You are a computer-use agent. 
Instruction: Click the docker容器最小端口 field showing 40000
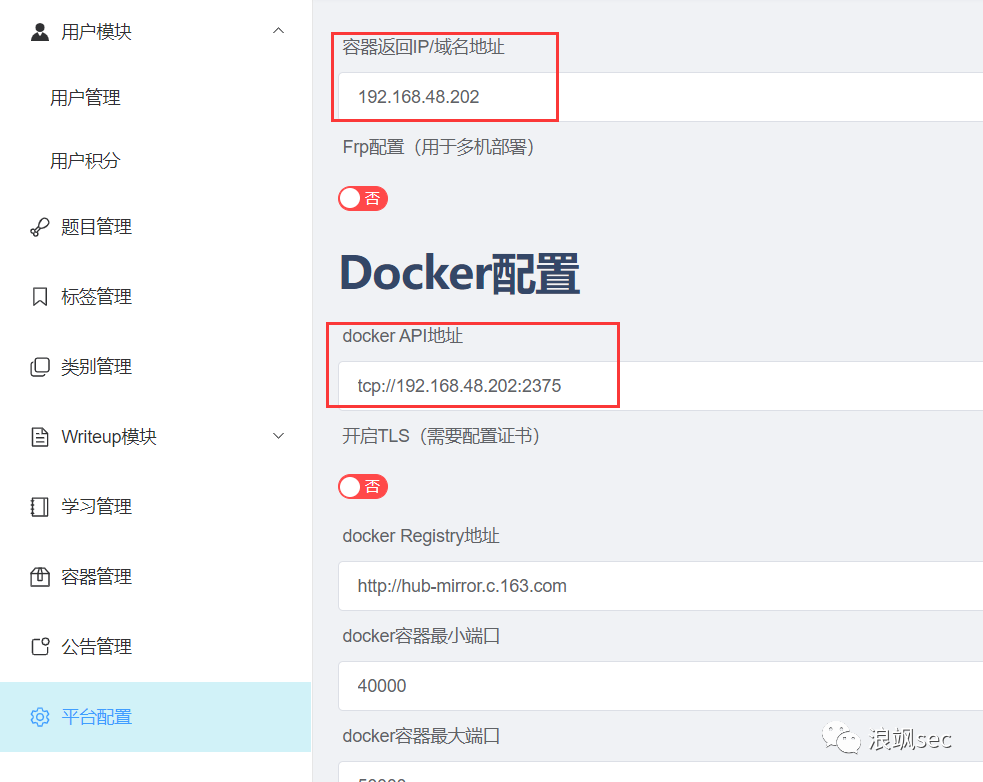point(661,686)
